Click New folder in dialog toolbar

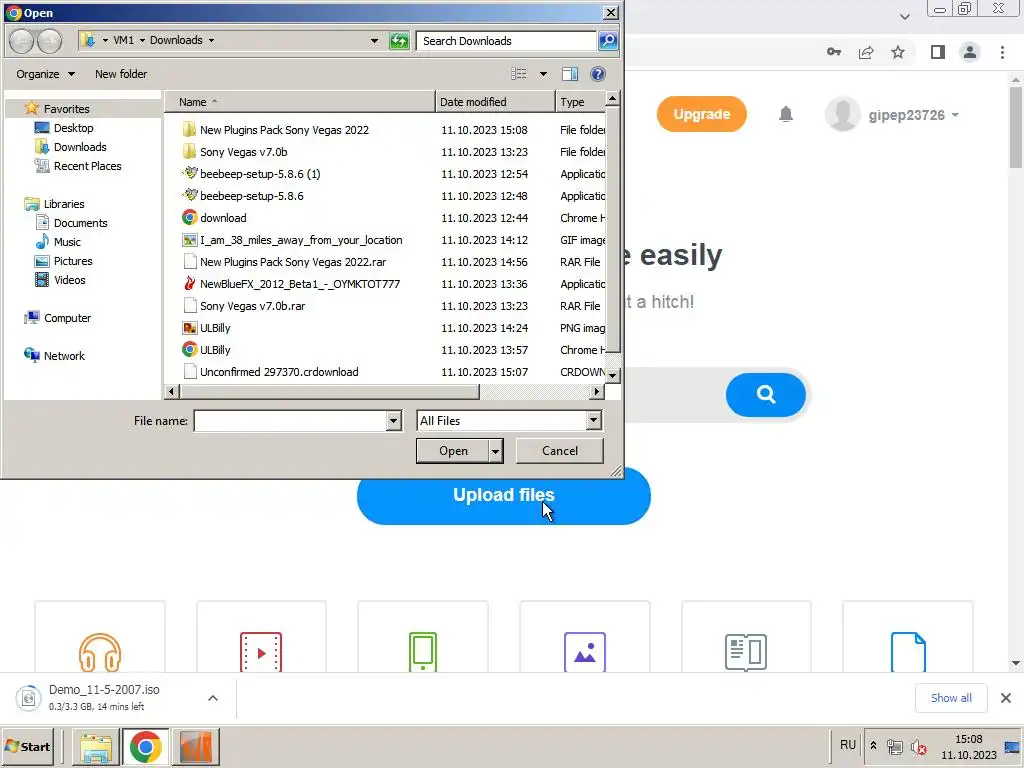coord(121,74)
